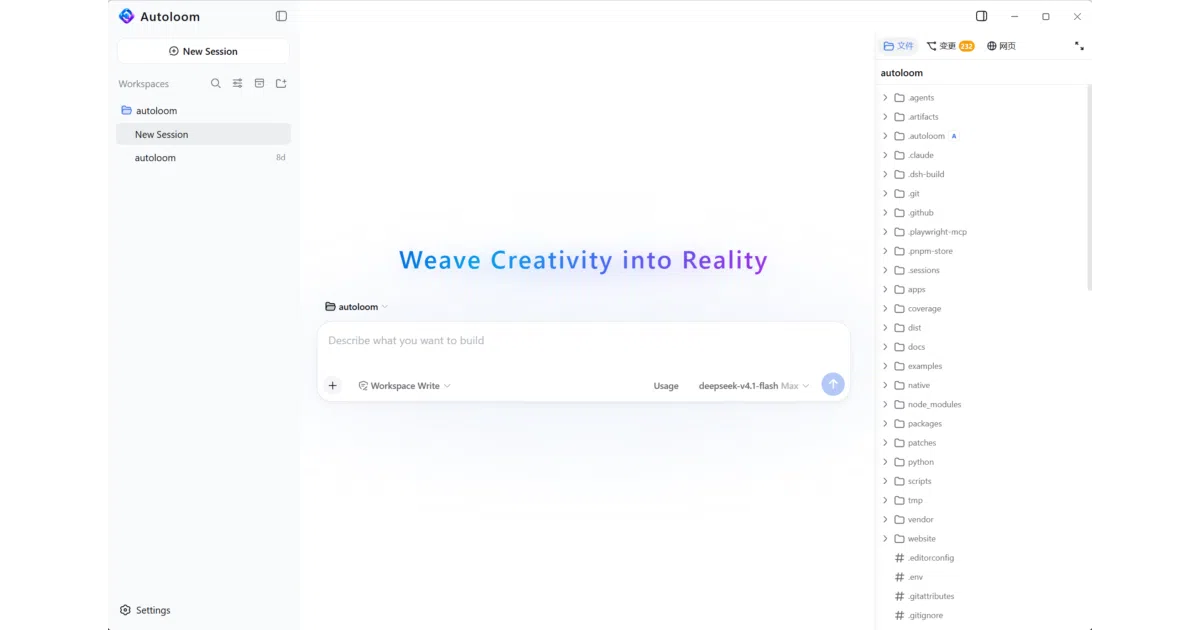Search workspaces with the magnifier icon
Viewport: 1200px width, 630px height.
(216, 84)
